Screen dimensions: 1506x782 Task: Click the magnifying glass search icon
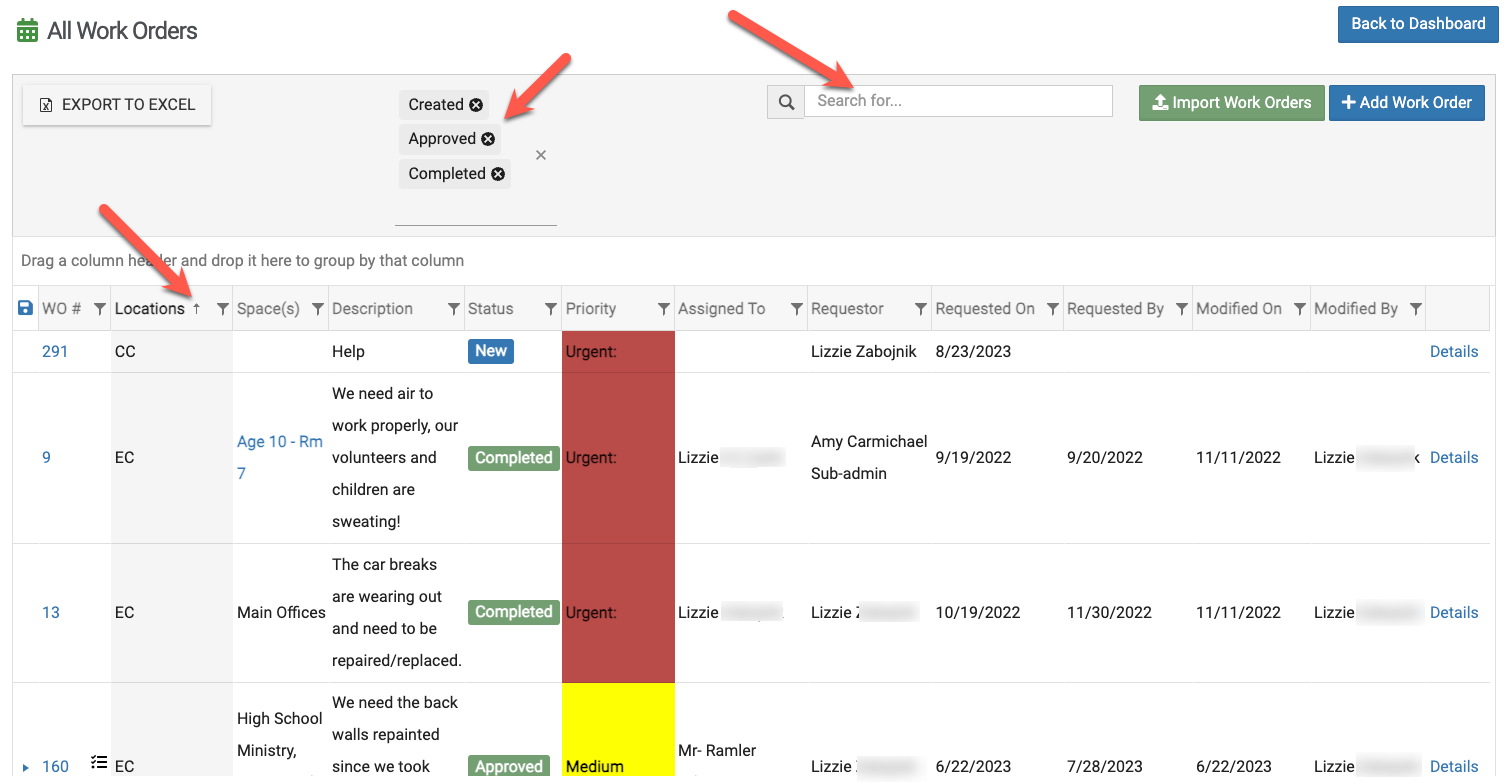786,102
